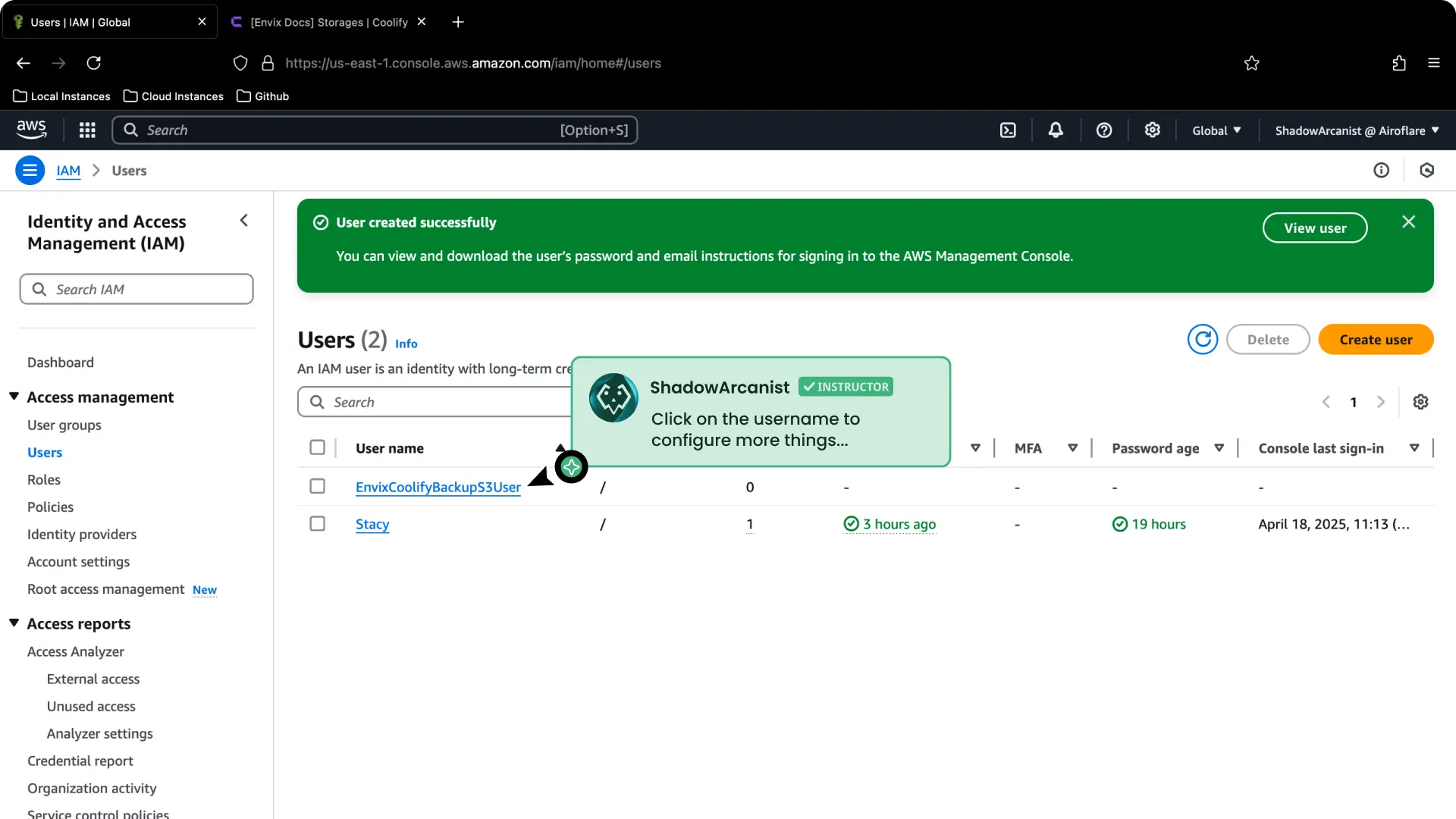The width and height of the screenshot is (1456, 819).
Task: Open the notifications bell
Action: click(x=1056, y=130)
